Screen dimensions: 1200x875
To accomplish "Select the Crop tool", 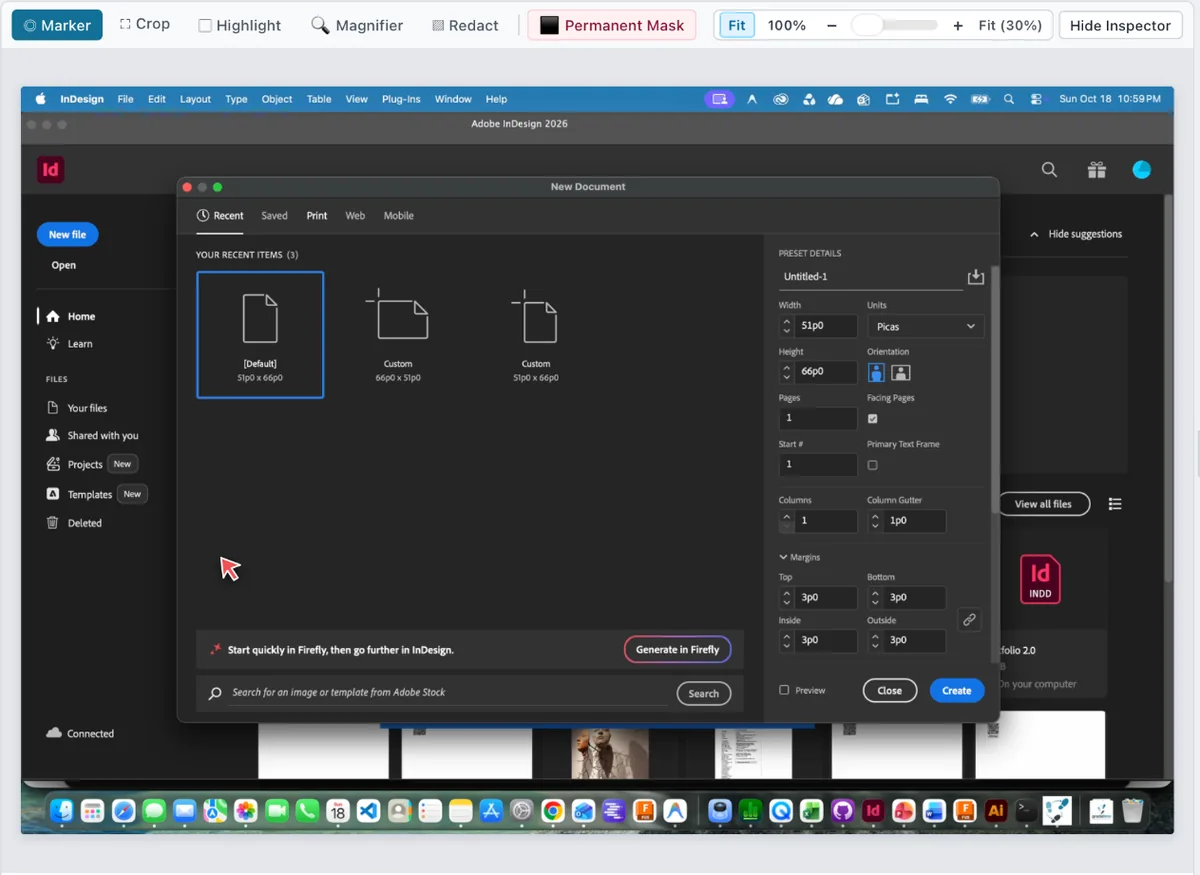I will (x=145, y=24).
